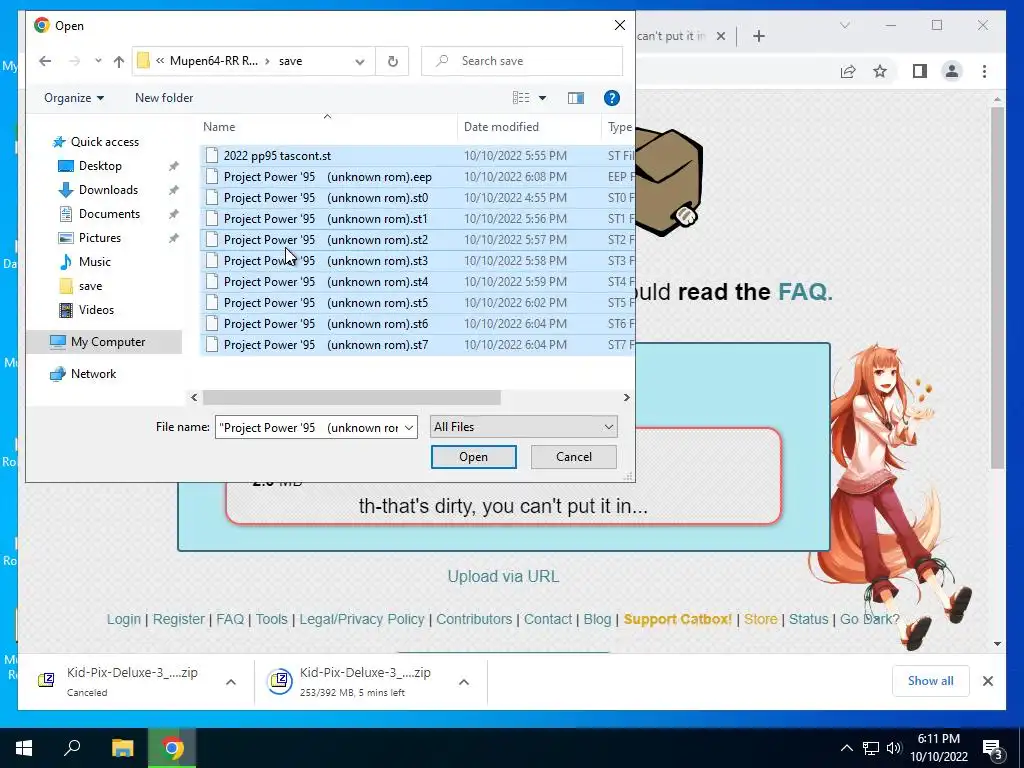
Task: Open Desktop in navigation pane
Action: [100, 166]
